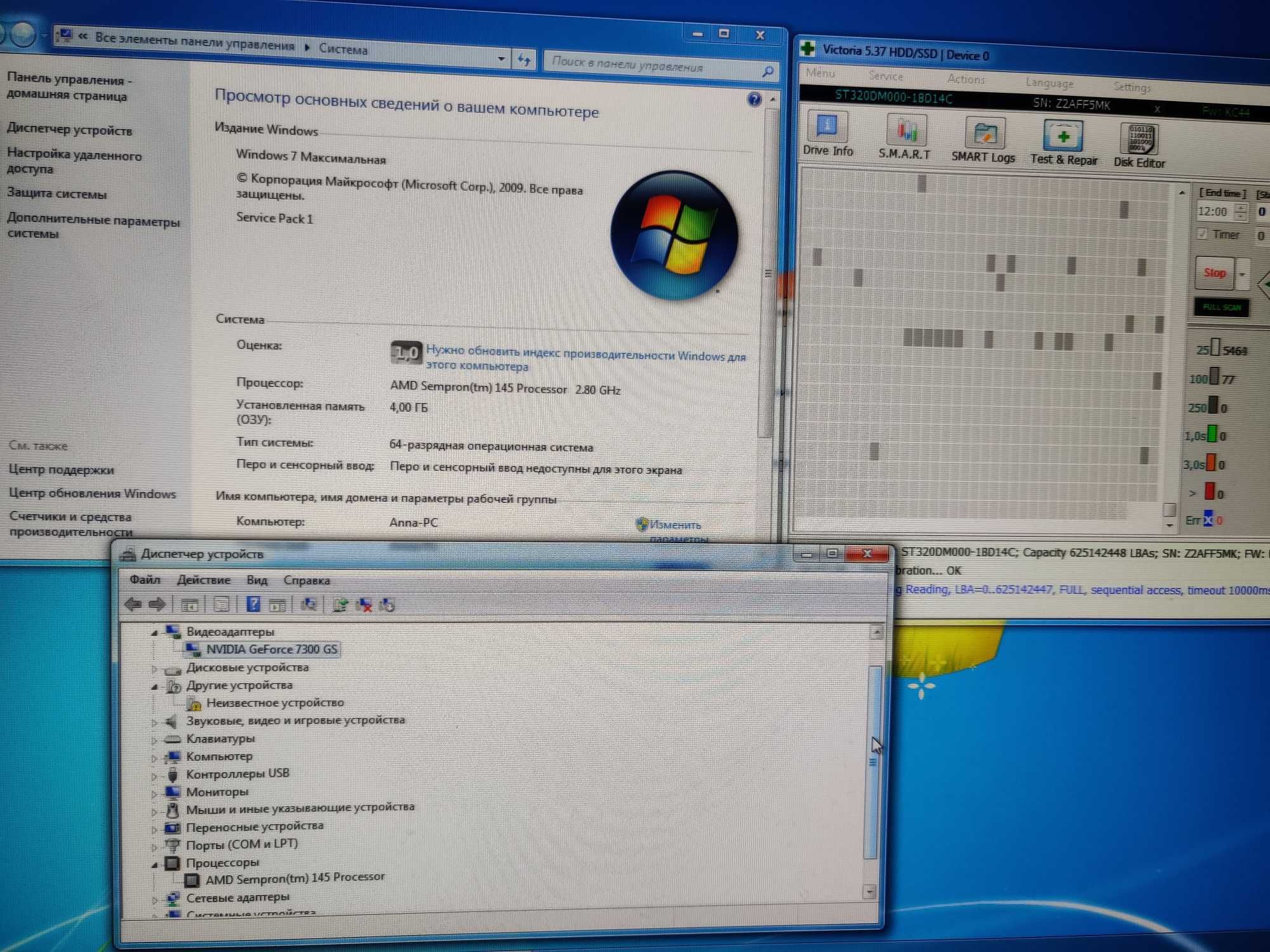Open address bar history dropdown in Control Panel
This screenshot has height=952, width=1270.
click(x=502, y=59)
